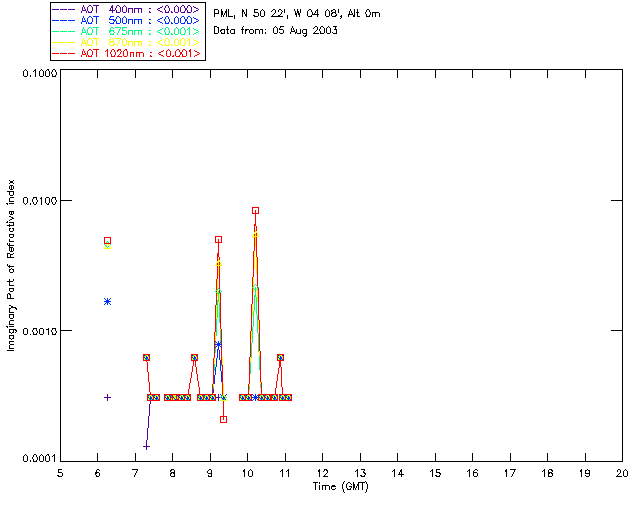This screenshot has height=512, width=640.
Task: Click x-axis tick label 10
Action: pyautogui.click(x=247, y=473)
